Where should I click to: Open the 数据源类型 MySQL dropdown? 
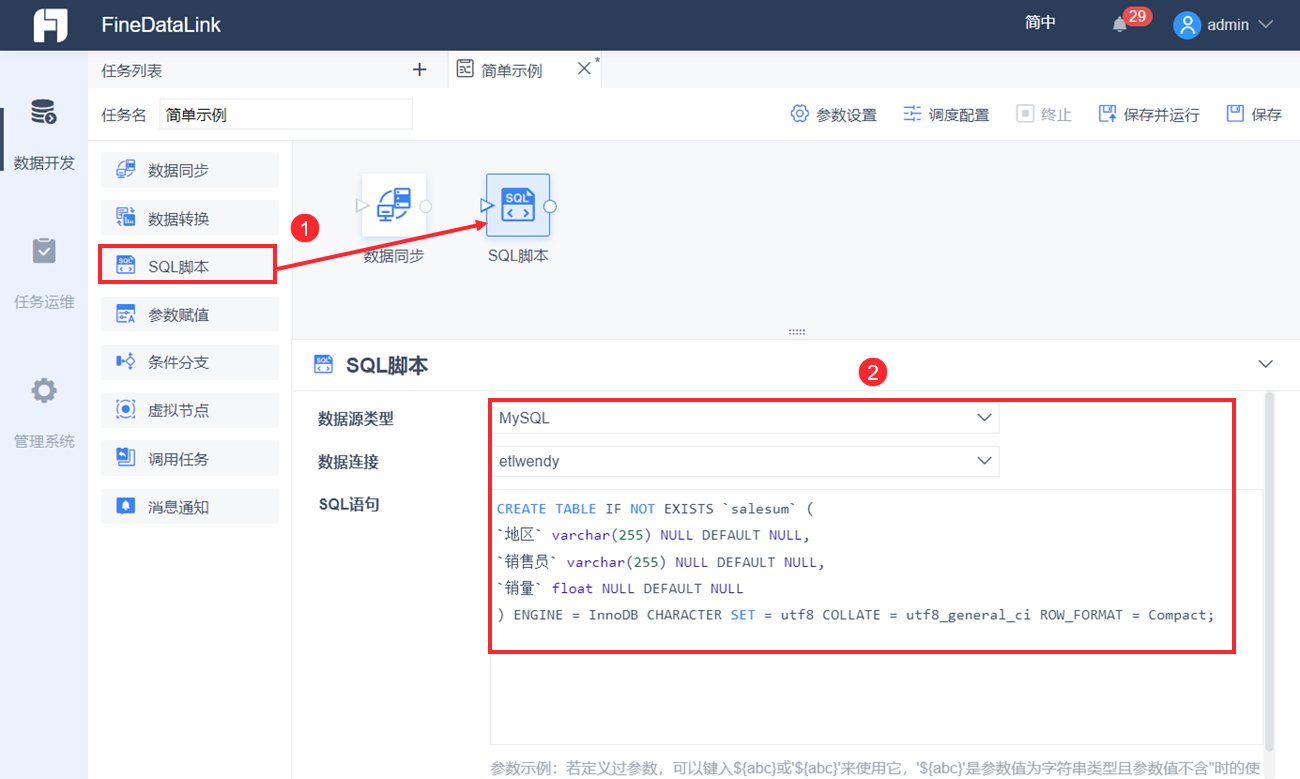(744, 418)
